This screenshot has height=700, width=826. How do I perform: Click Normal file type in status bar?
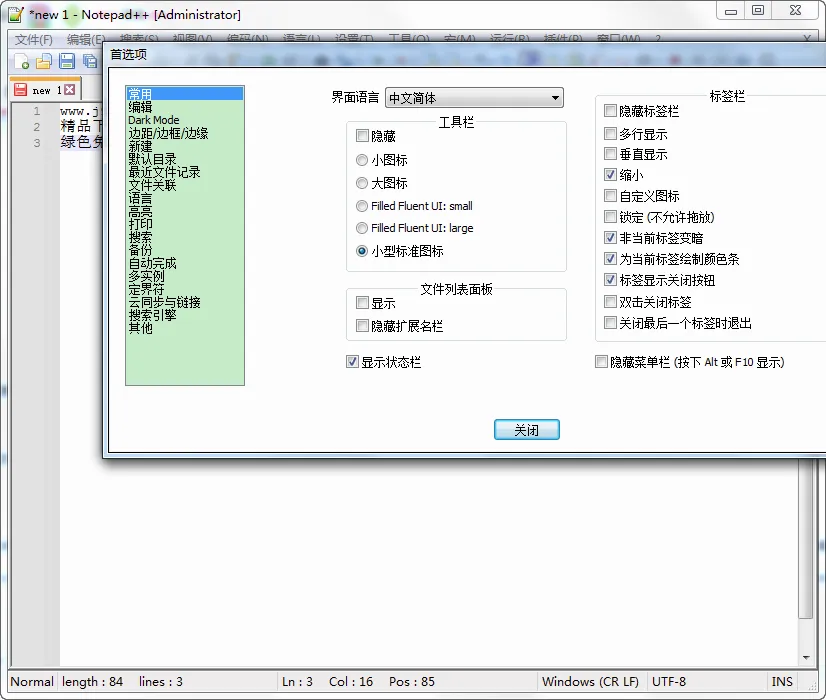coord(32,682)
